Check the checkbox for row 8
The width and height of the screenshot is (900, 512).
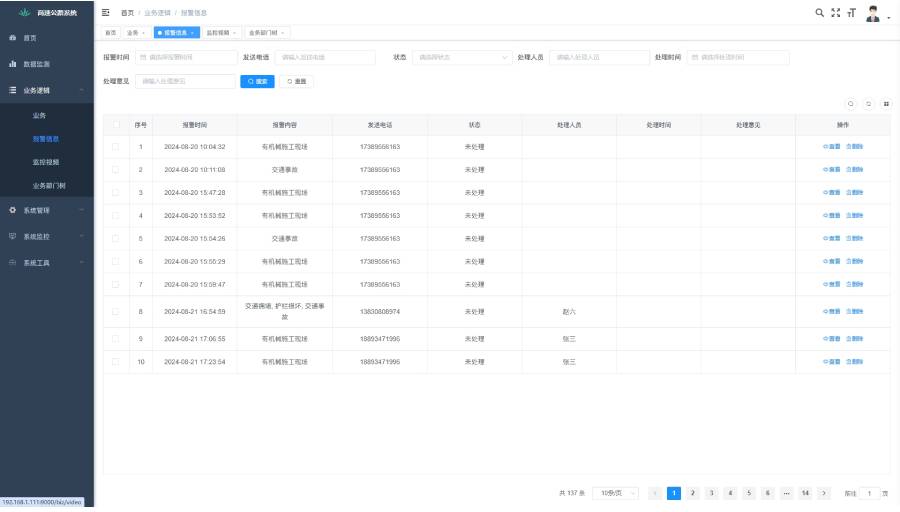(115, 312)
